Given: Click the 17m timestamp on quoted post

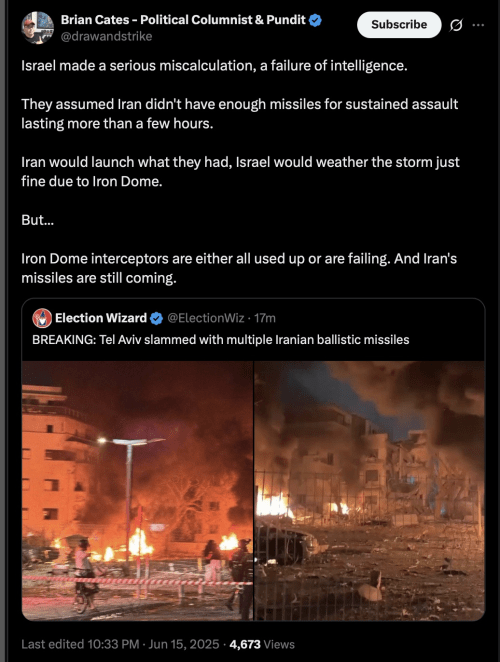Looking at the screenshot, I should pos(265,318).
